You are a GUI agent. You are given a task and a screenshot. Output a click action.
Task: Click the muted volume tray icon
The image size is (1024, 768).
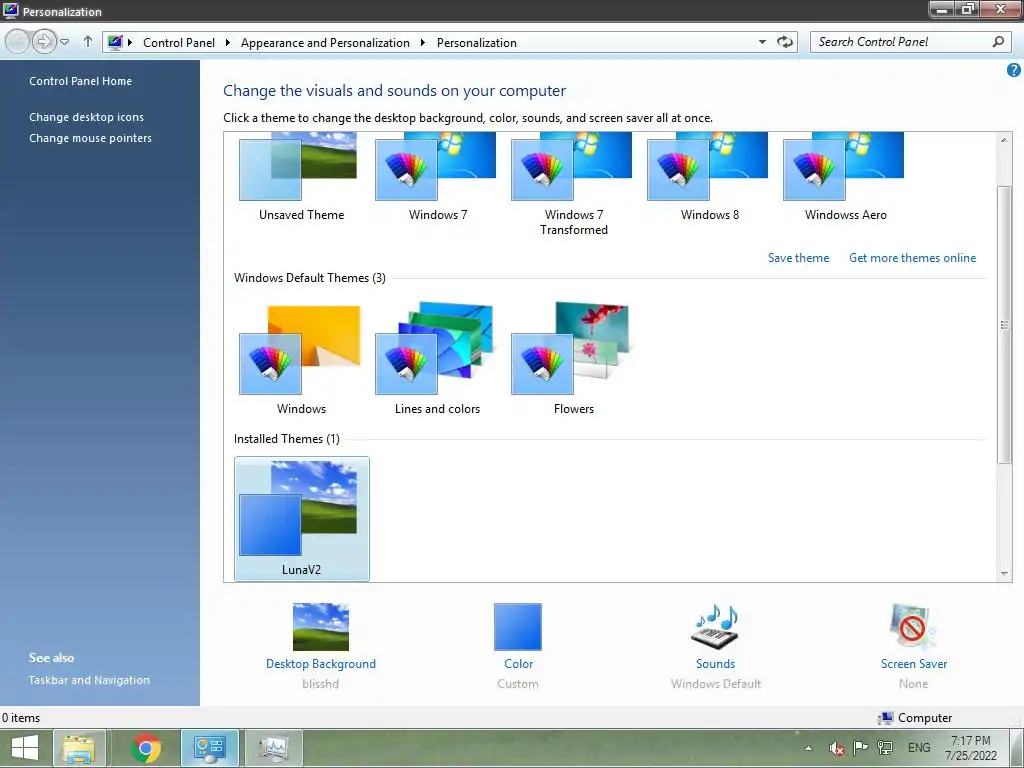point(836,748)
